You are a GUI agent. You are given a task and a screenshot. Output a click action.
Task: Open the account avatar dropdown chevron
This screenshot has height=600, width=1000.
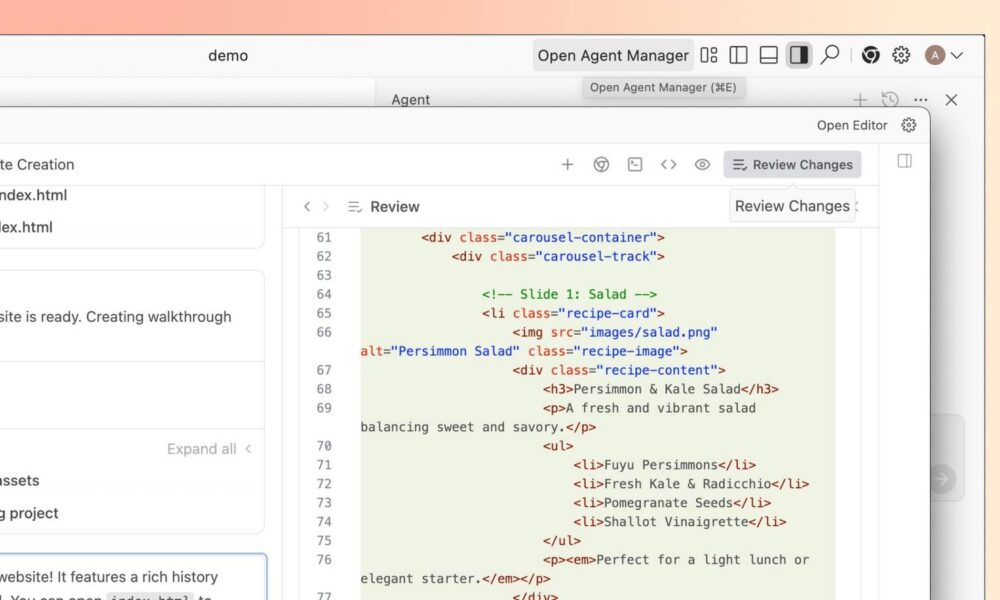tap(957, 55)
